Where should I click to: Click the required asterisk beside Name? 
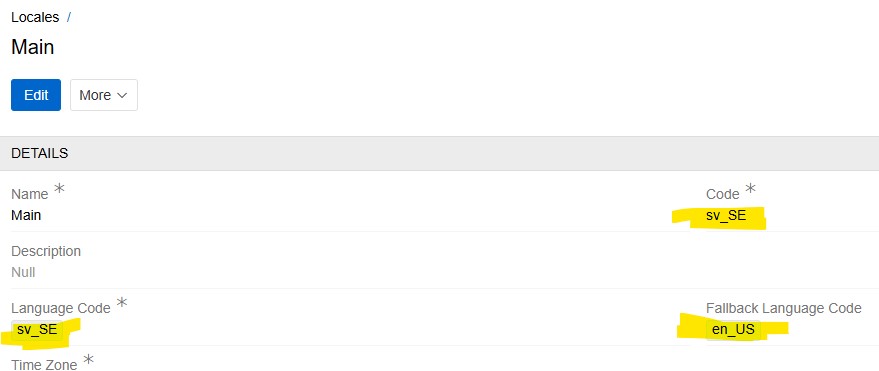pyautogui.click(x=59, y=189)
